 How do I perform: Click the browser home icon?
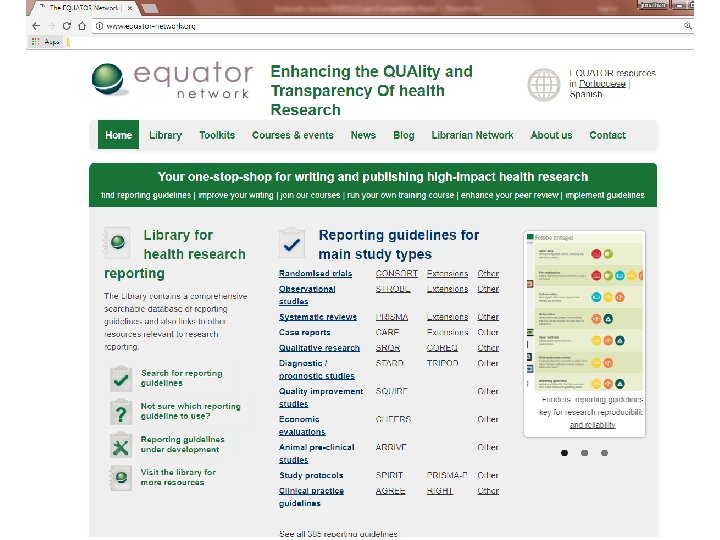click(x=82, y=26)
